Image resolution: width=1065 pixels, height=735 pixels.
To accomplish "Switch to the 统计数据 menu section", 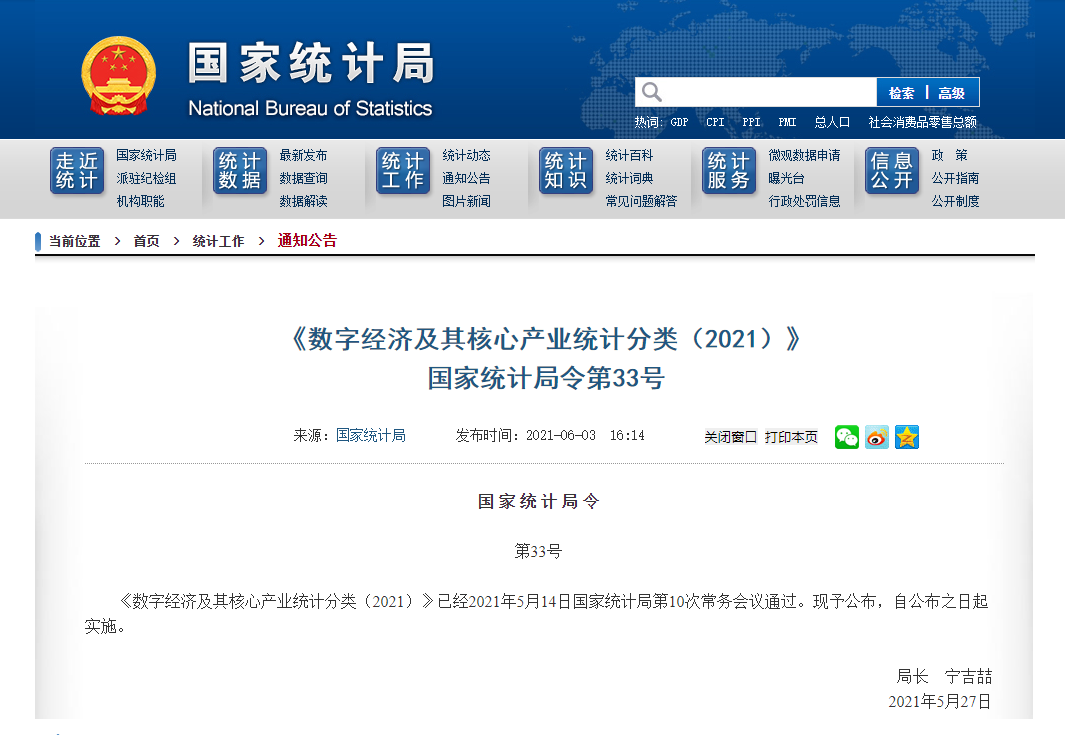I will pos(239,170).
